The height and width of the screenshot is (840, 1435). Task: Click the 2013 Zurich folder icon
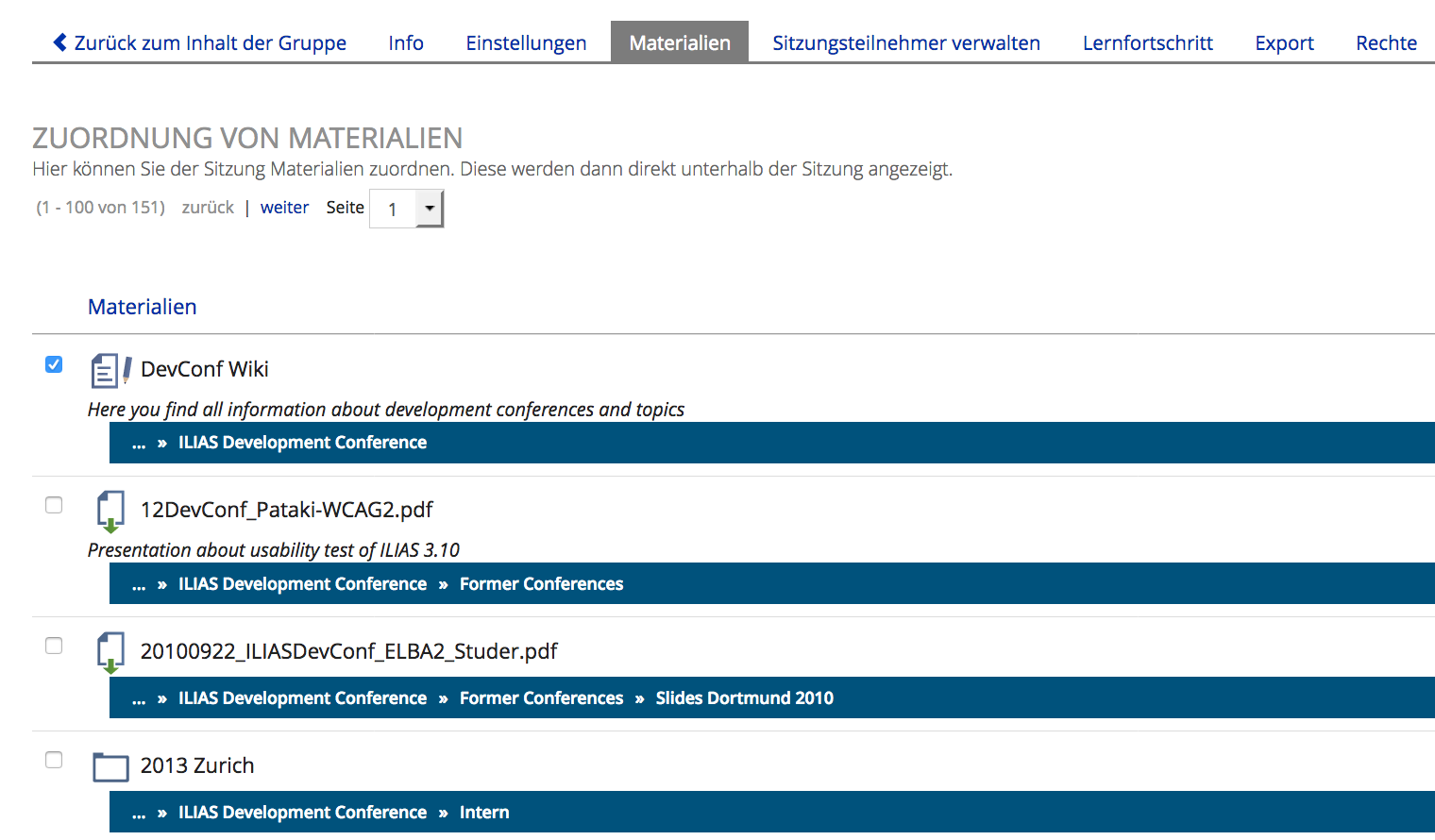coord(110,766)
